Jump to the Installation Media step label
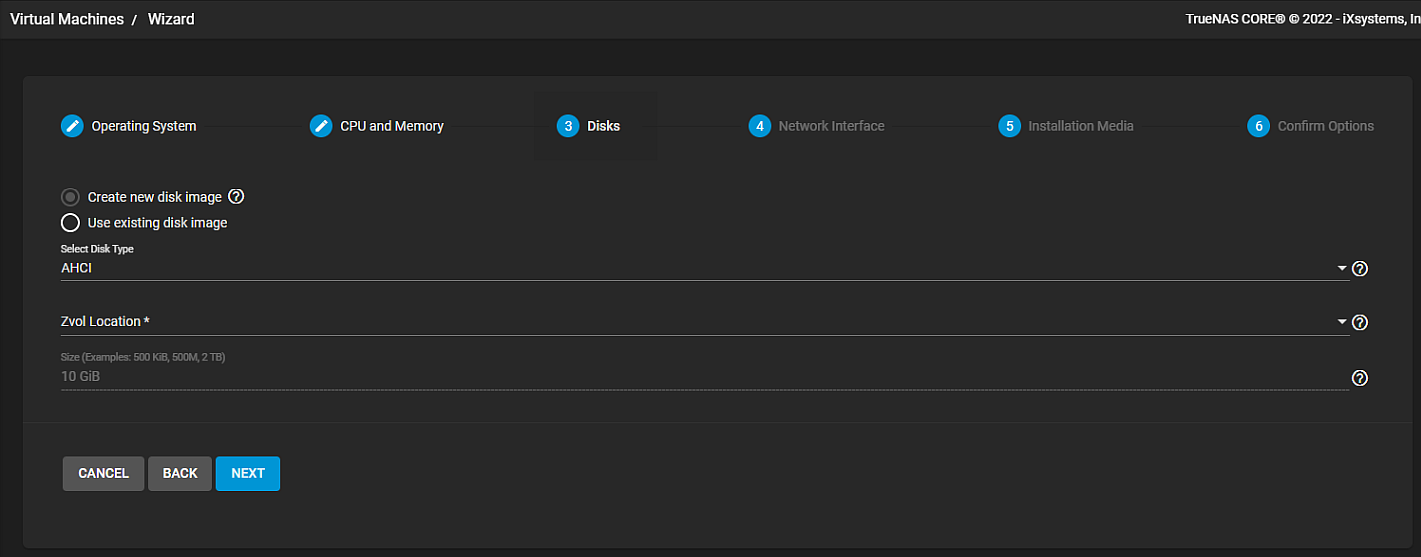1421x557 pixels. click(x=1081, y=126)
